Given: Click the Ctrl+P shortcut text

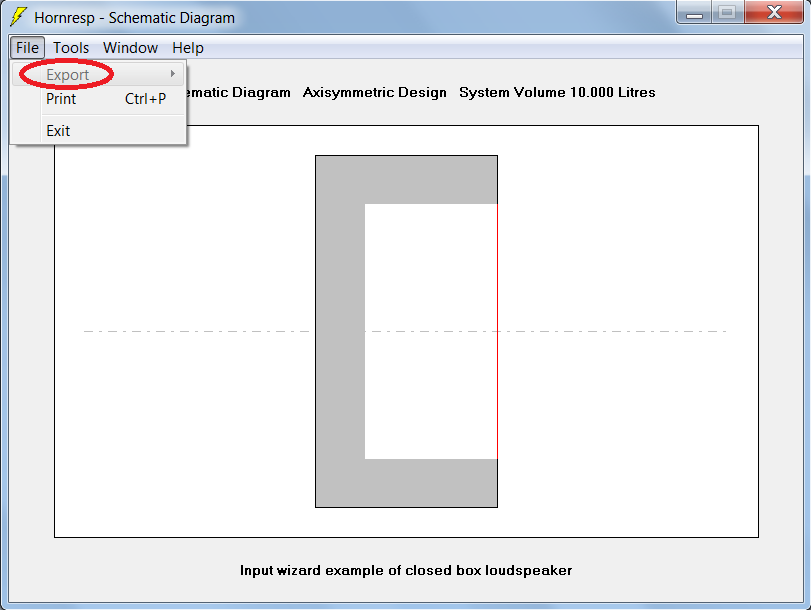Looking at the screenshot, I should coord(145,99).
